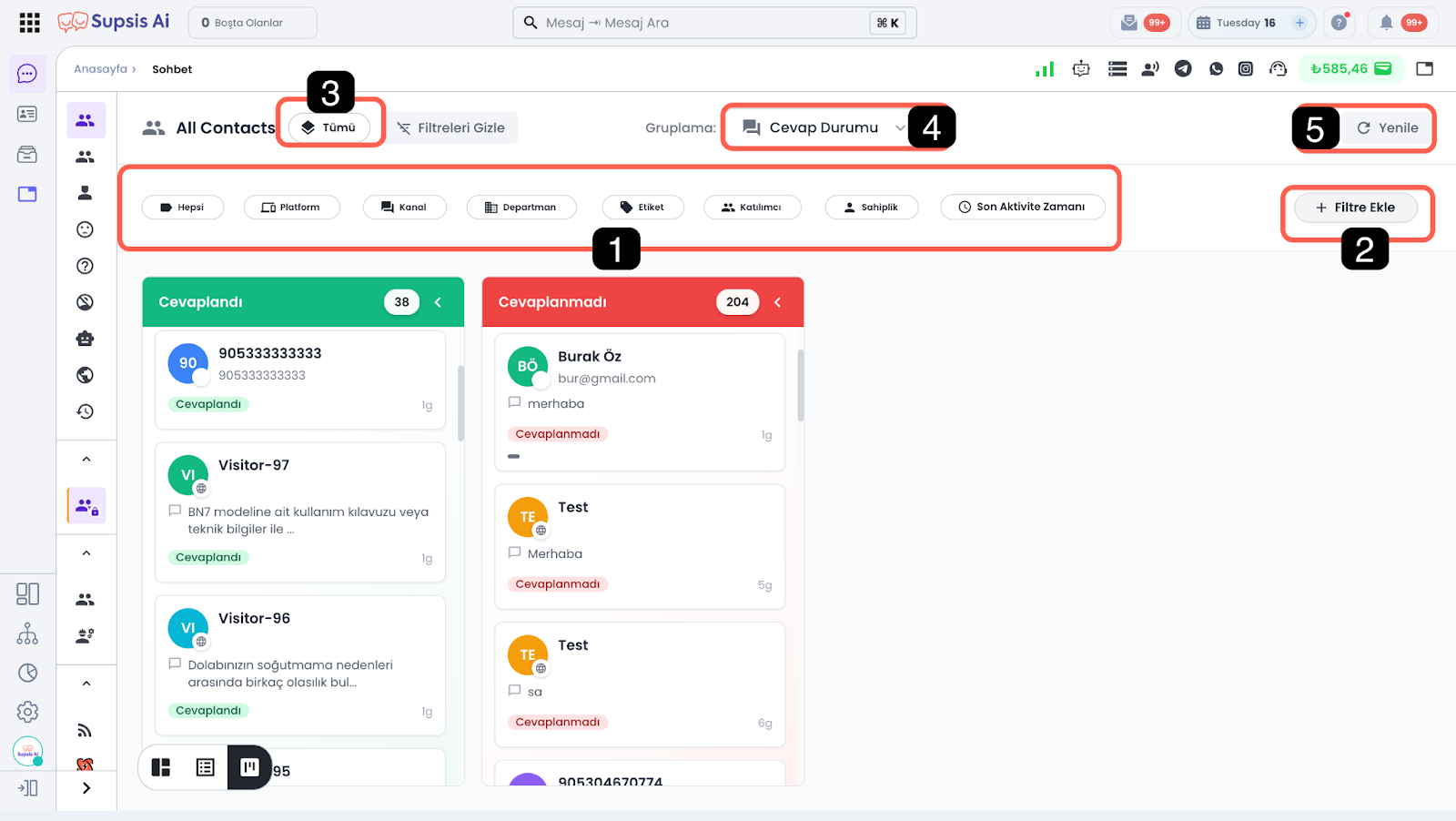Click the Telegram icon in top bar
The height and width of the screenshot is (821, 1456).
(x=1183, y=68)
